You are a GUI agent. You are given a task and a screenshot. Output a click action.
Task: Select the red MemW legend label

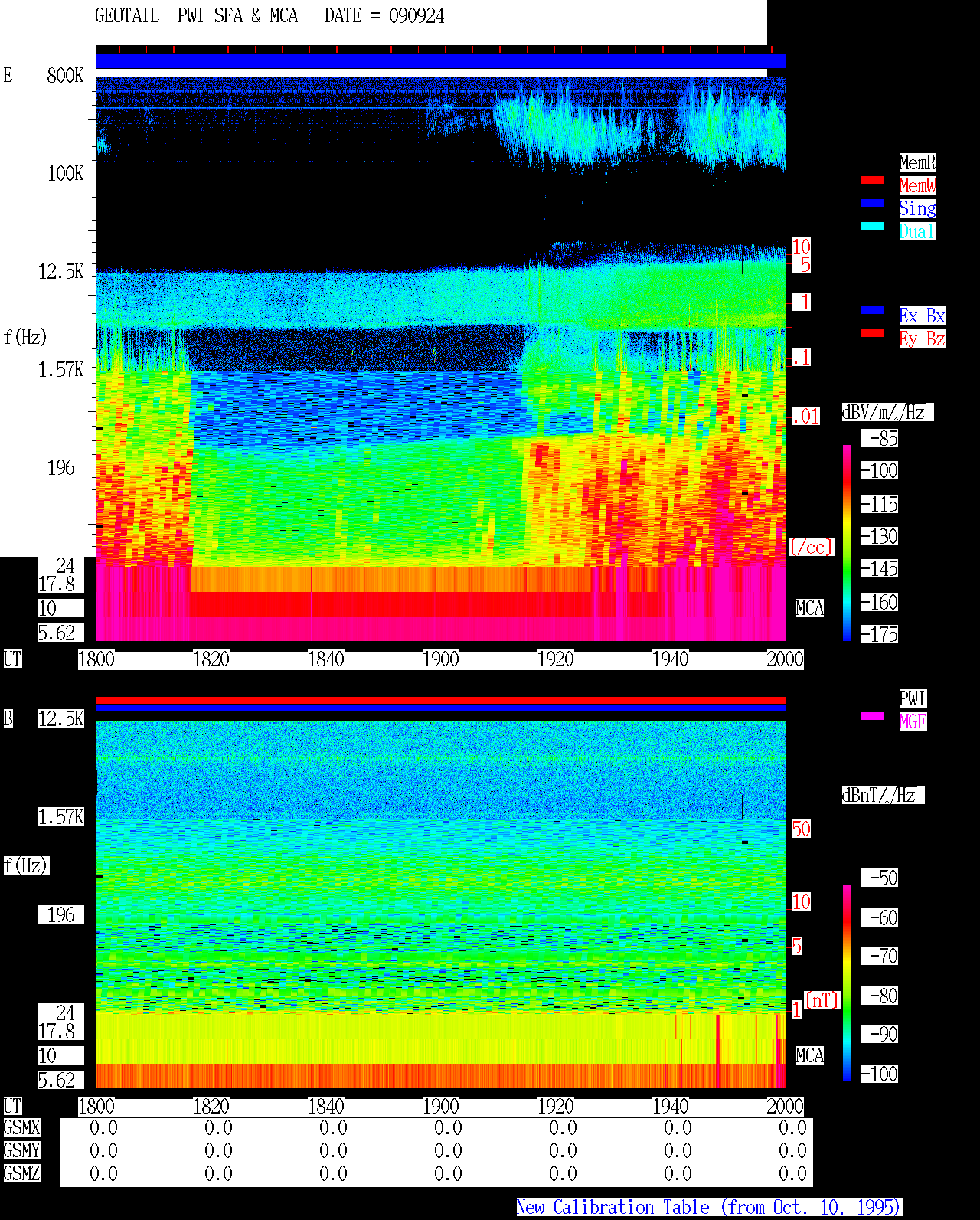[x=917, y=185]
